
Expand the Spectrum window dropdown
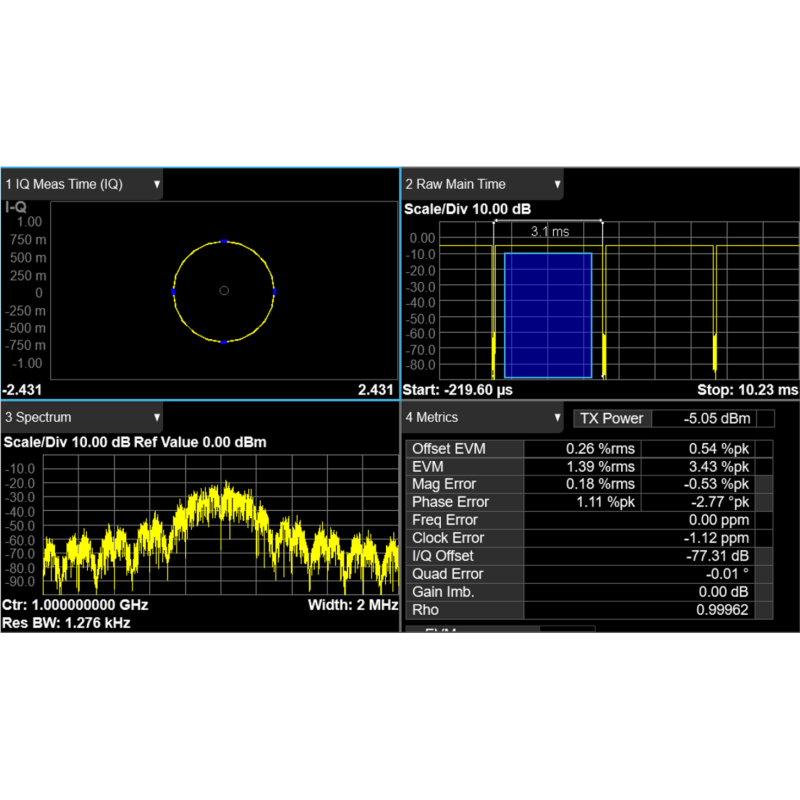(x=157, y=417)
